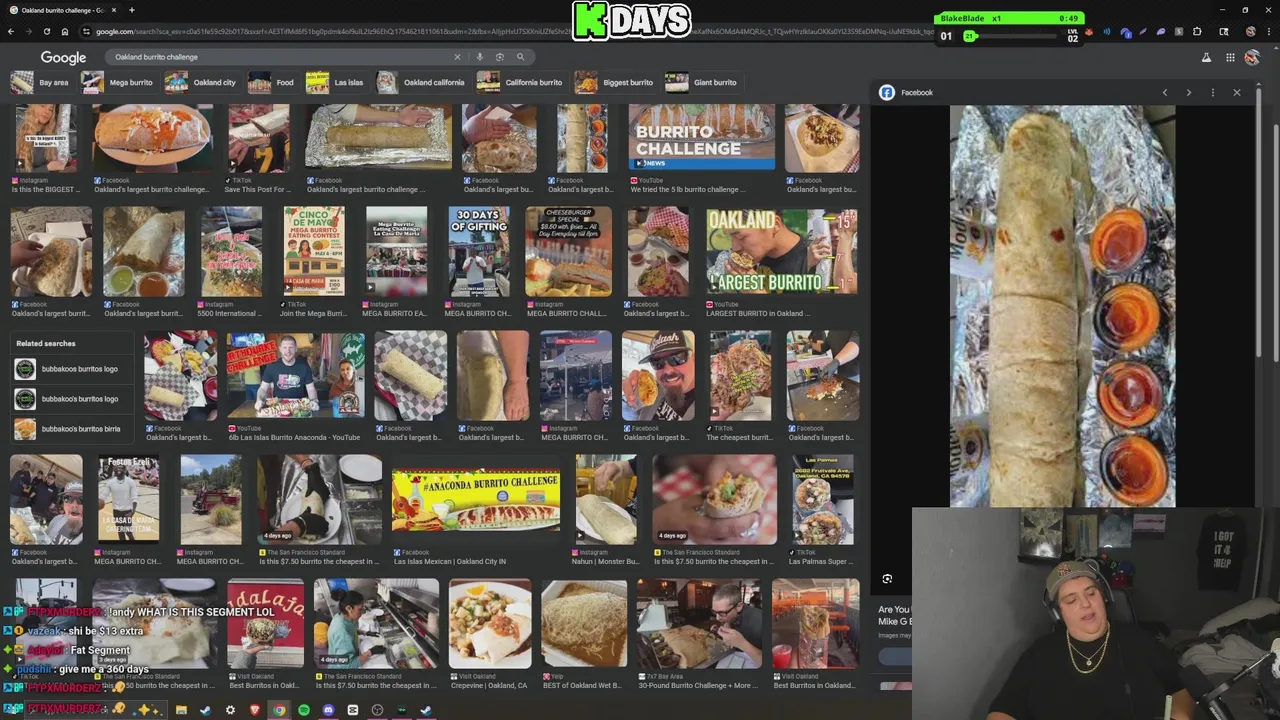1280x720 pixels.
Task: Click the Las Palmas Super TikTok result
Action: coord(822,500)
